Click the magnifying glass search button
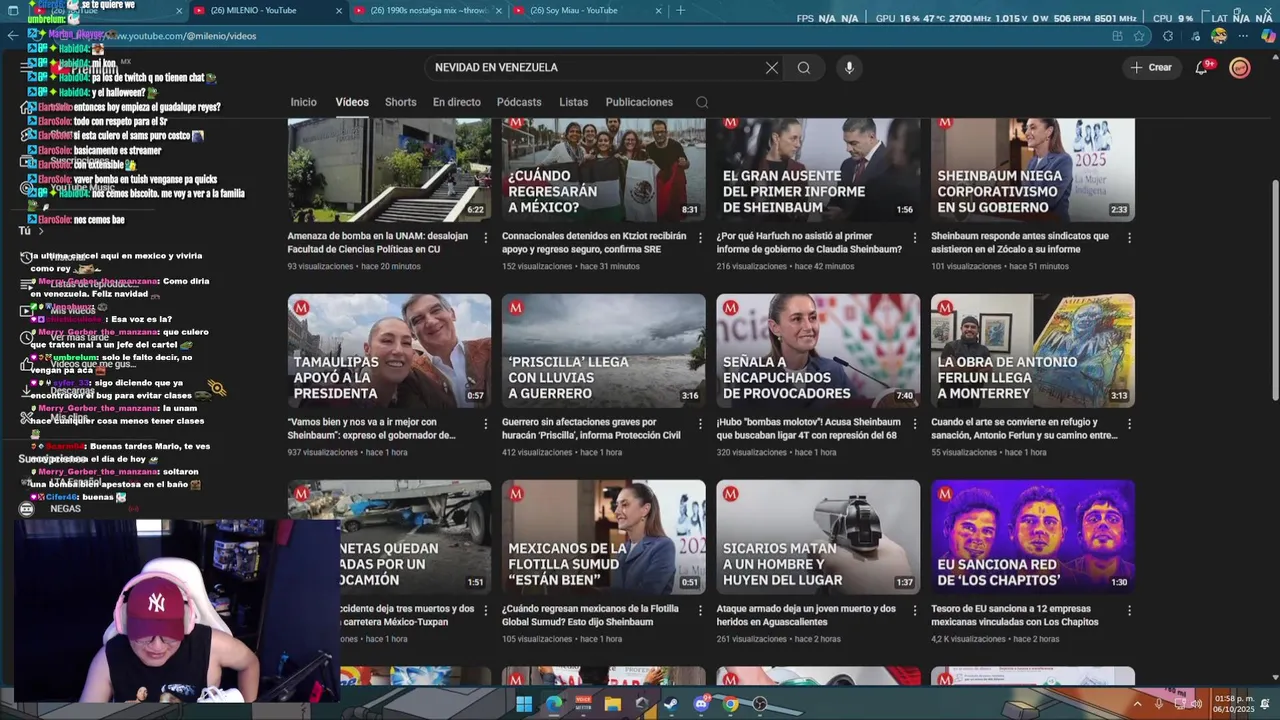This screenshot has height=720, width=1280. (804, 68)
